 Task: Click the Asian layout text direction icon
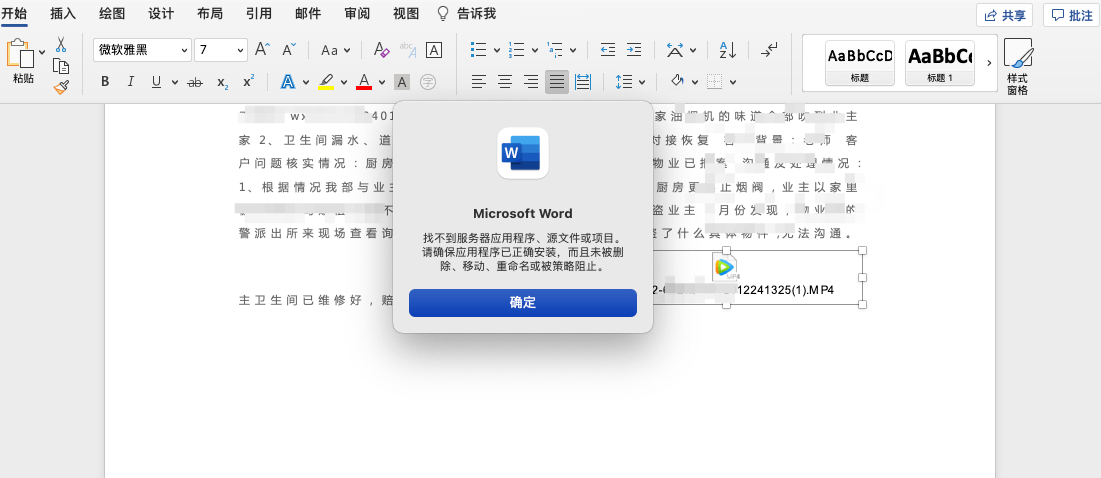tap(675, 50)
